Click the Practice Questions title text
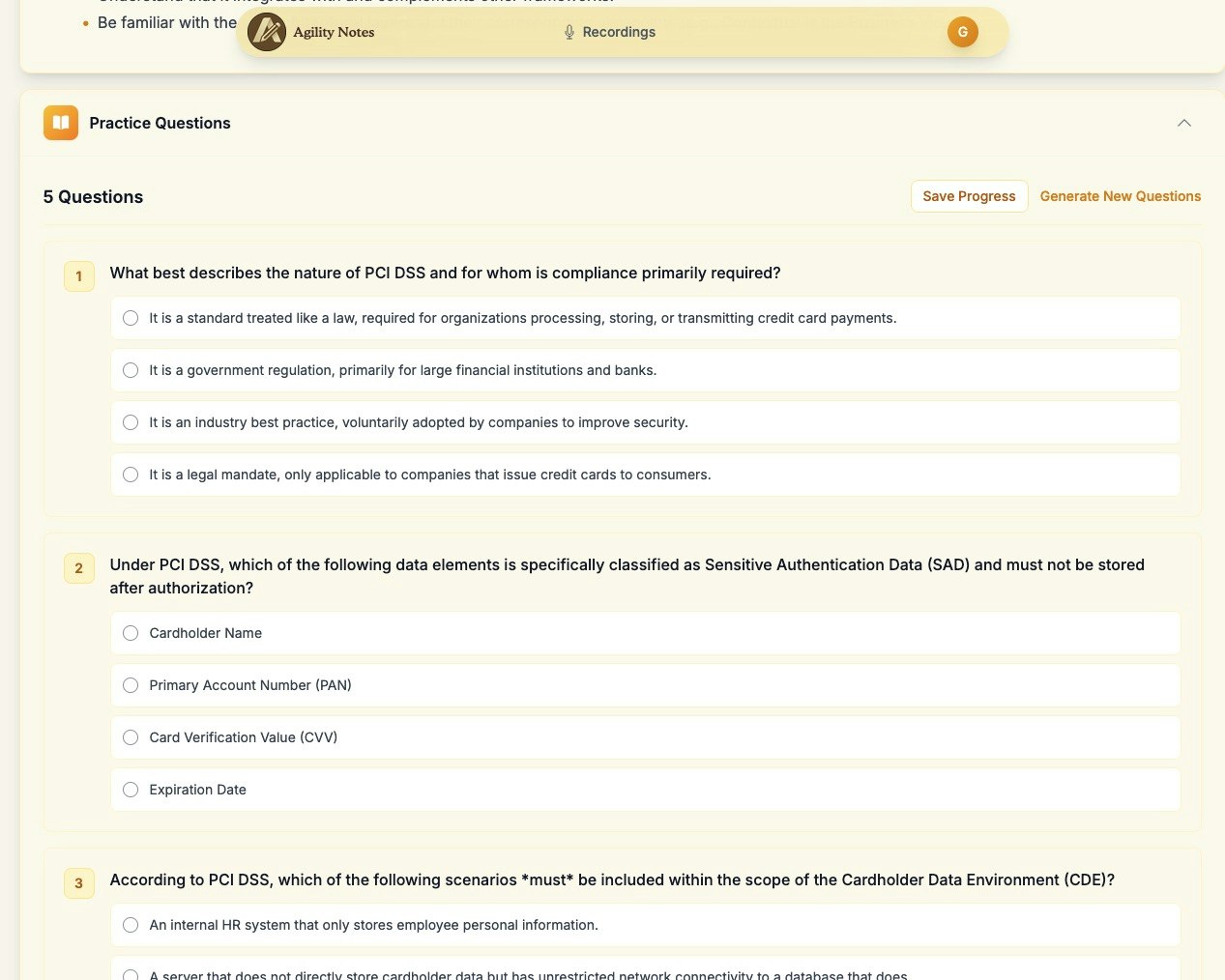This screenshot has width=1225, height=980. pyautogui.click(x=160, y=123)
